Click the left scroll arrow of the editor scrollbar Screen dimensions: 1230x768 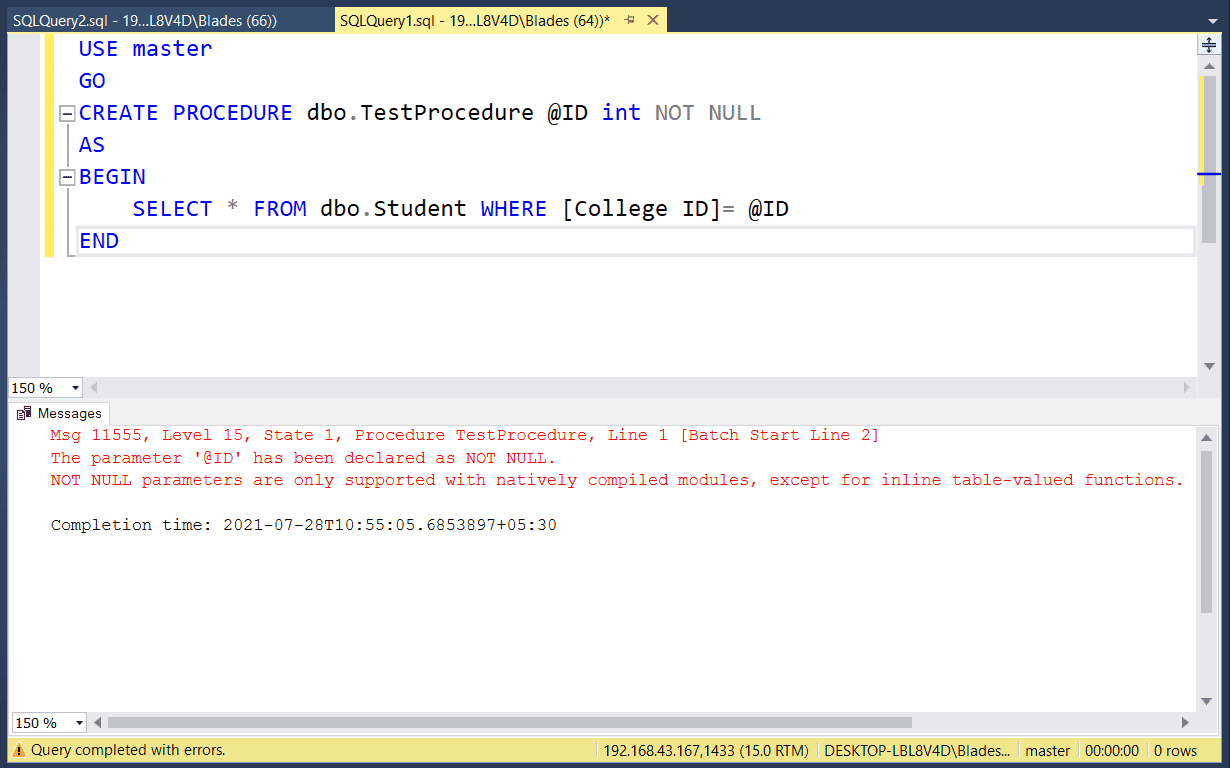pos(93,387)
